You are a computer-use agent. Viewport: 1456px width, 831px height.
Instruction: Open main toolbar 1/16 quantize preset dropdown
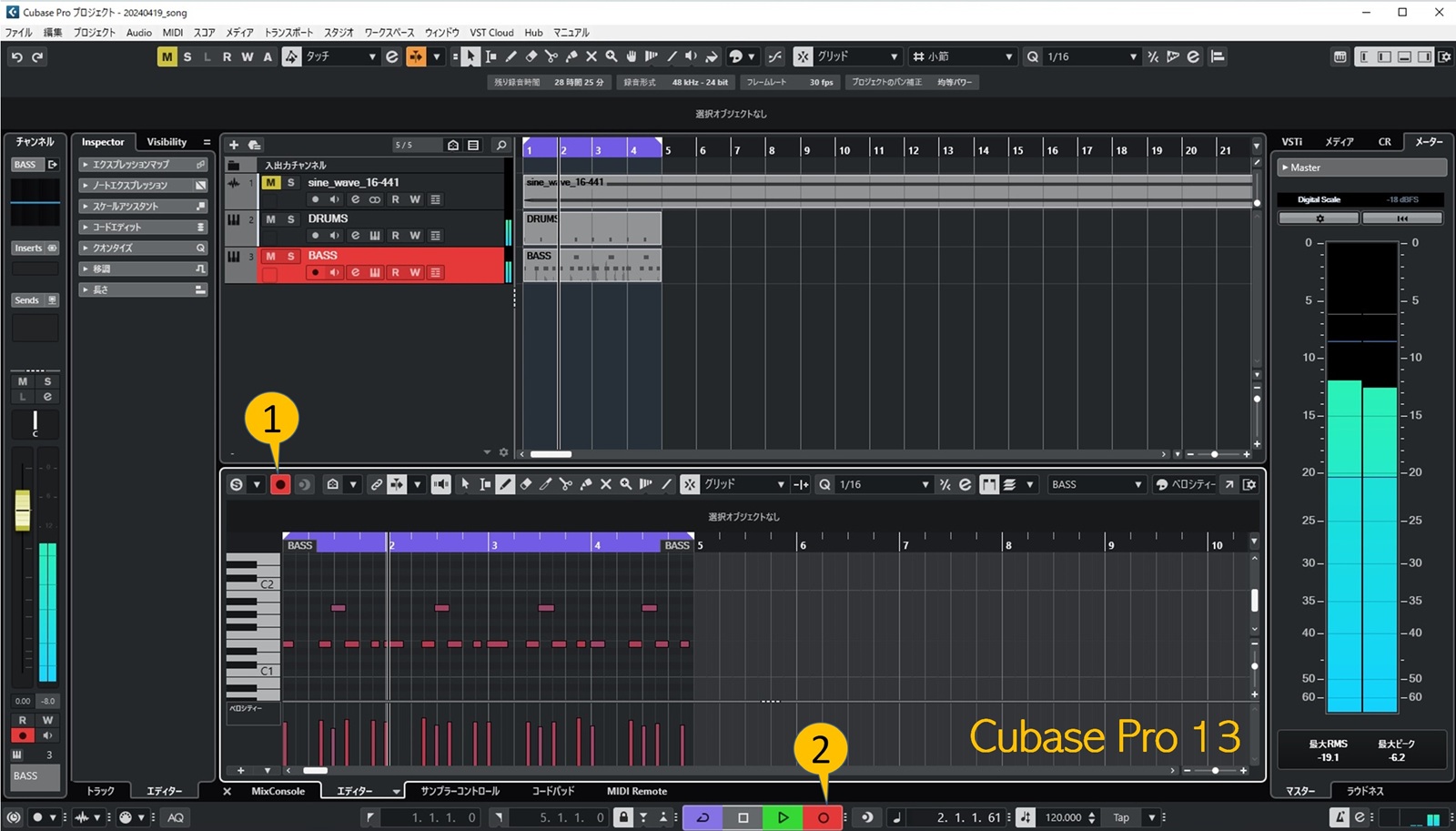point(1091,56)
